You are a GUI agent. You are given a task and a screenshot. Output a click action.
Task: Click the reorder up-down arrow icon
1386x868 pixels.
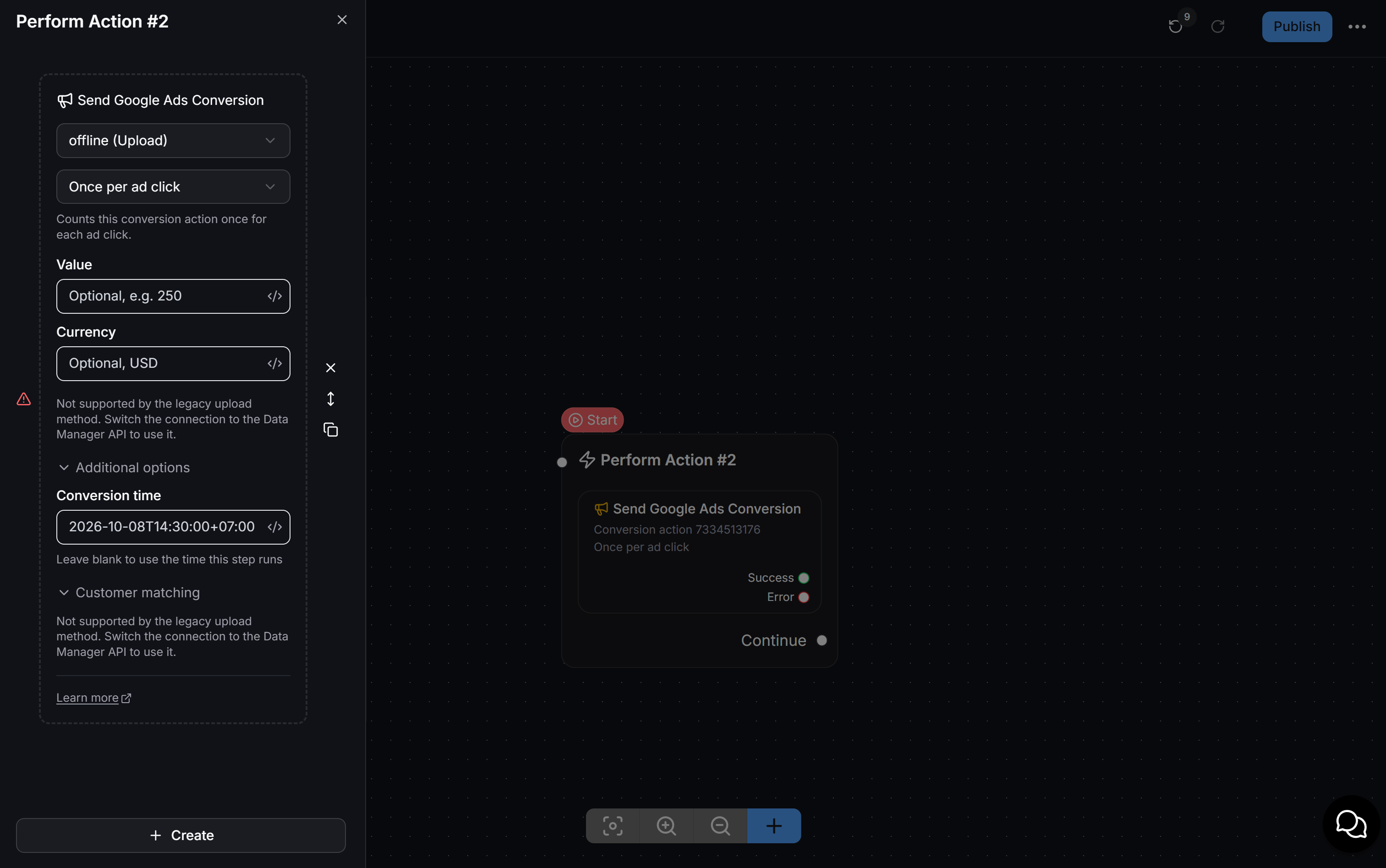click(x=331, y=399)
